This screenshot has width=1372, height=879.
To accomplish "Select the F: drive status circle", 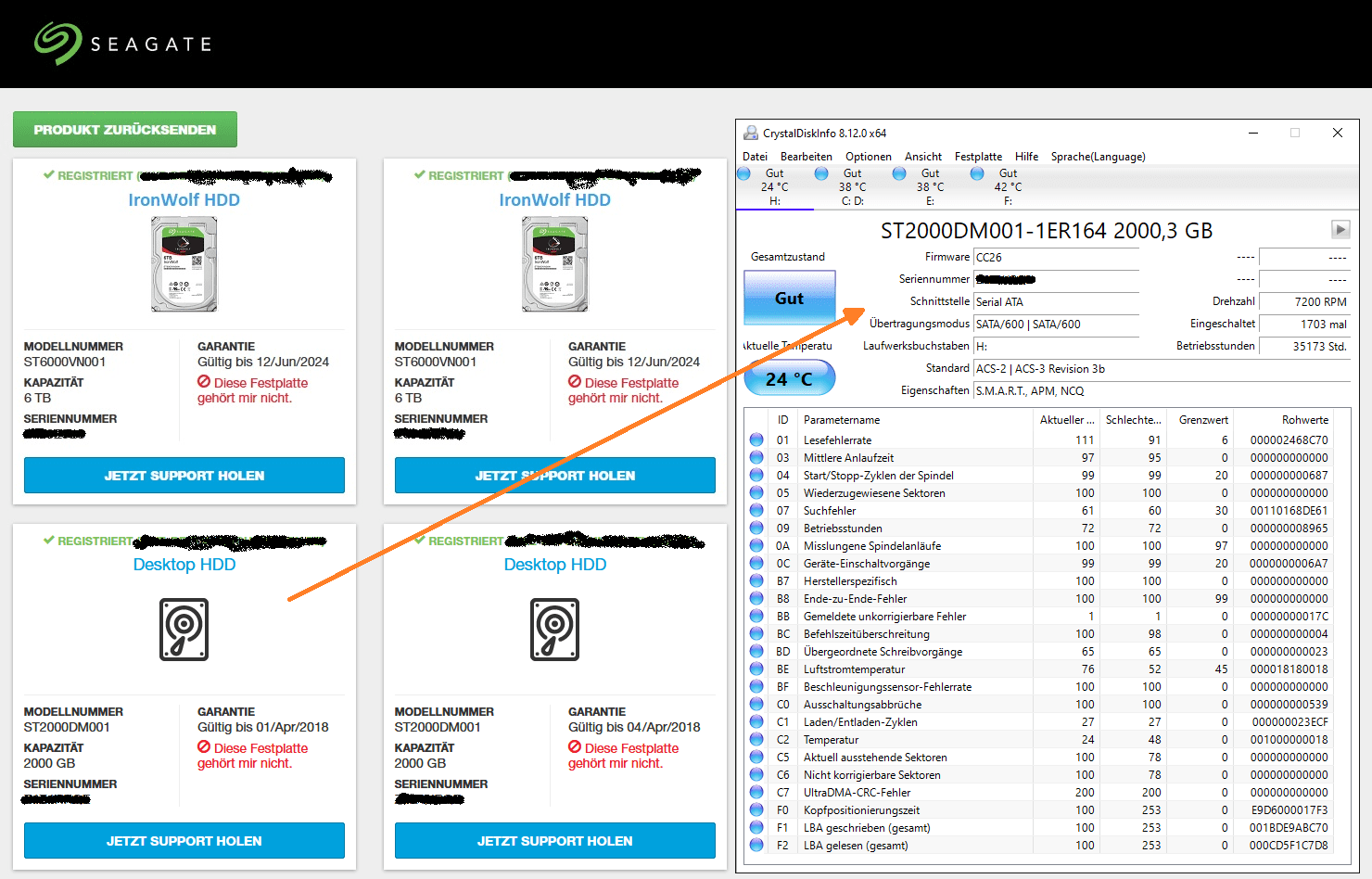I will pos(977,173).
